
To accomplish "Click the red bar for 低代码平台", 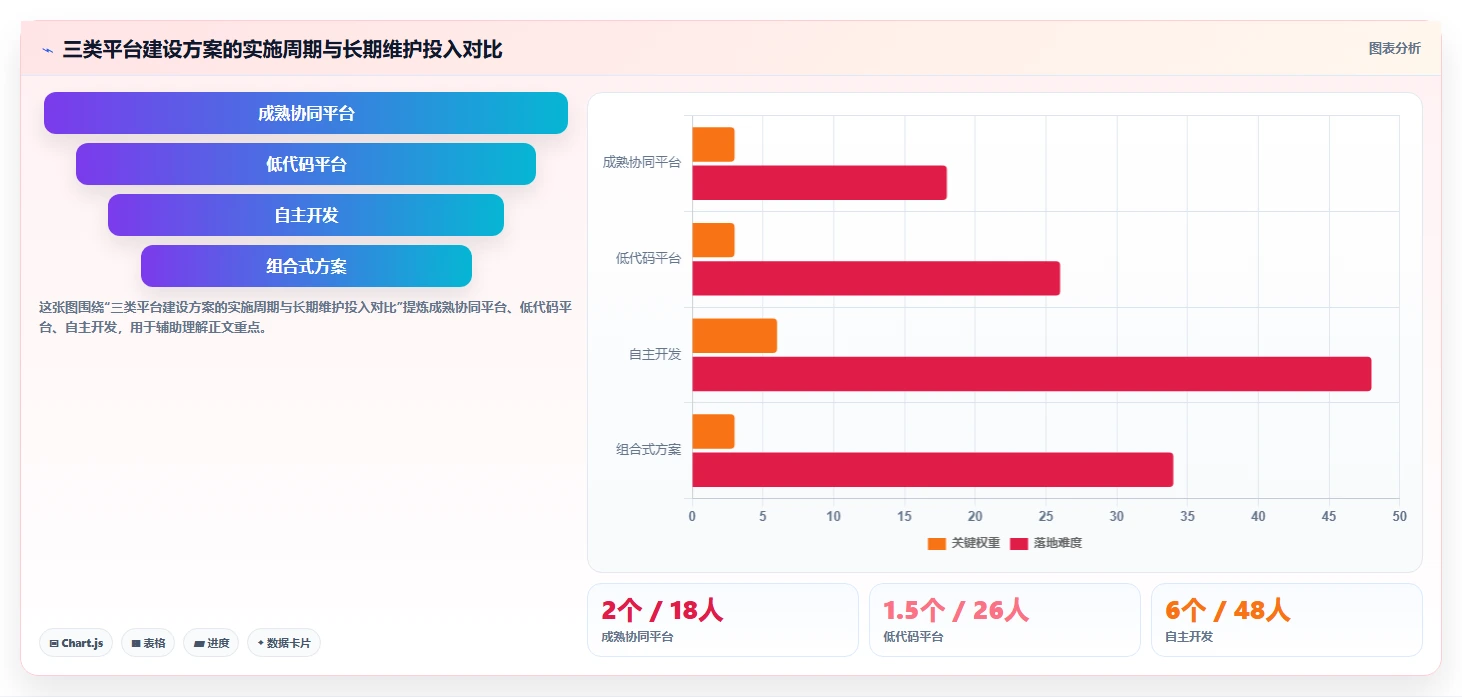I will click(876, 278).
